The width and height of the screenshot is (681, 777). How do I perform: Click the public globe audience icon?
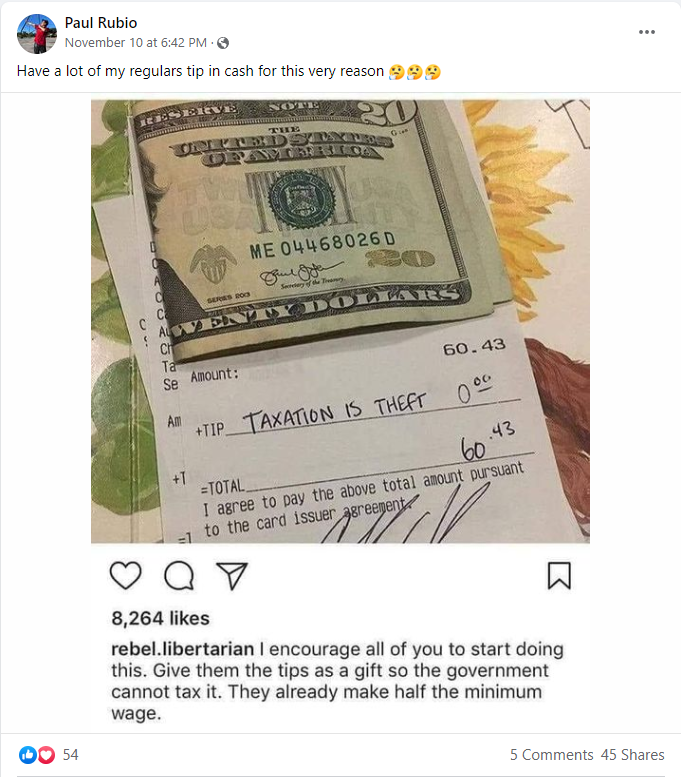click(x=223, y=43)
